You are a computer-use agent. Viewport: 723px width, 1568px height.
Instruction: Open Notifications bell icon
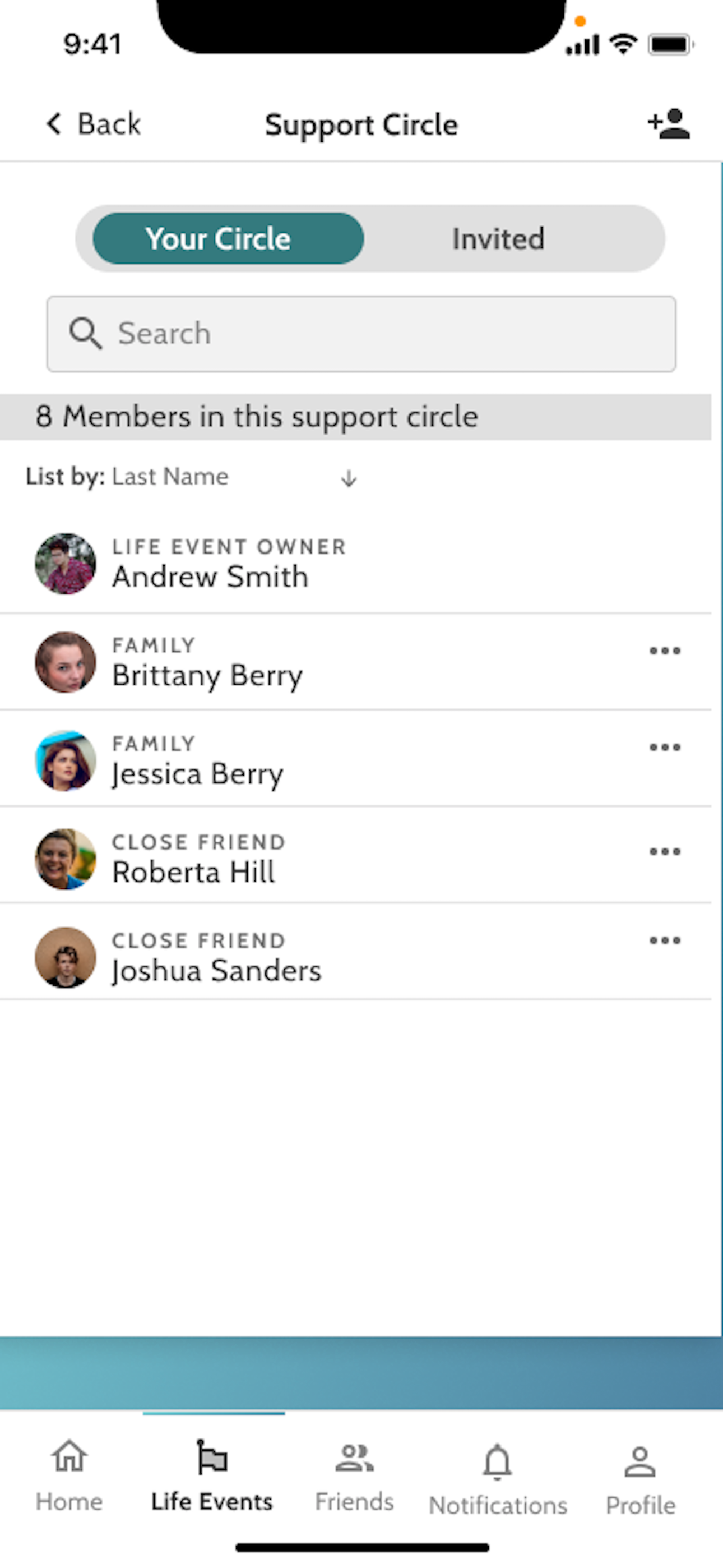tap(497, 1461)
